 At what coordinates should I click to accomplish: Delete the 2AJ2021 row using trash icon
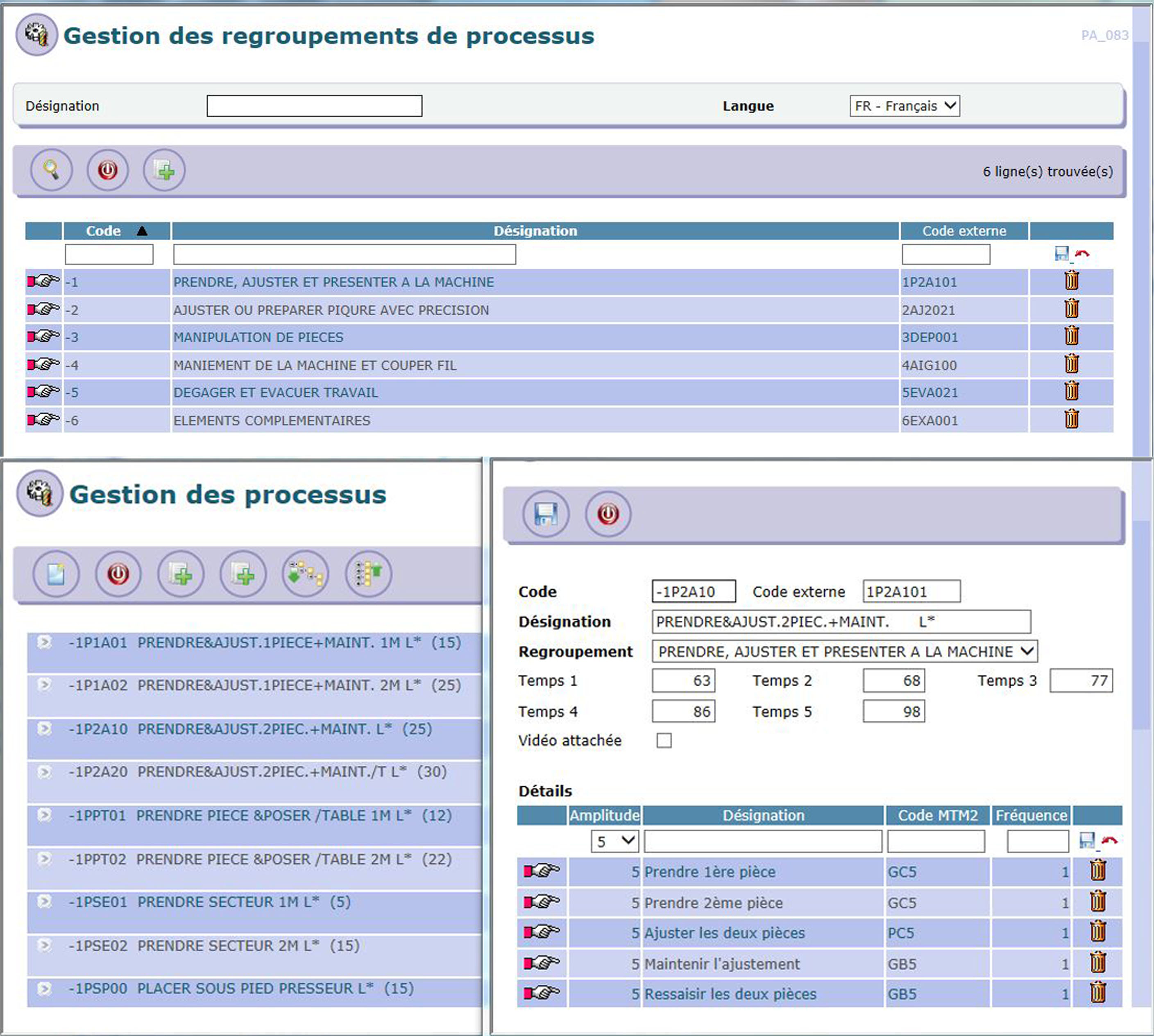pos(1071,308)
